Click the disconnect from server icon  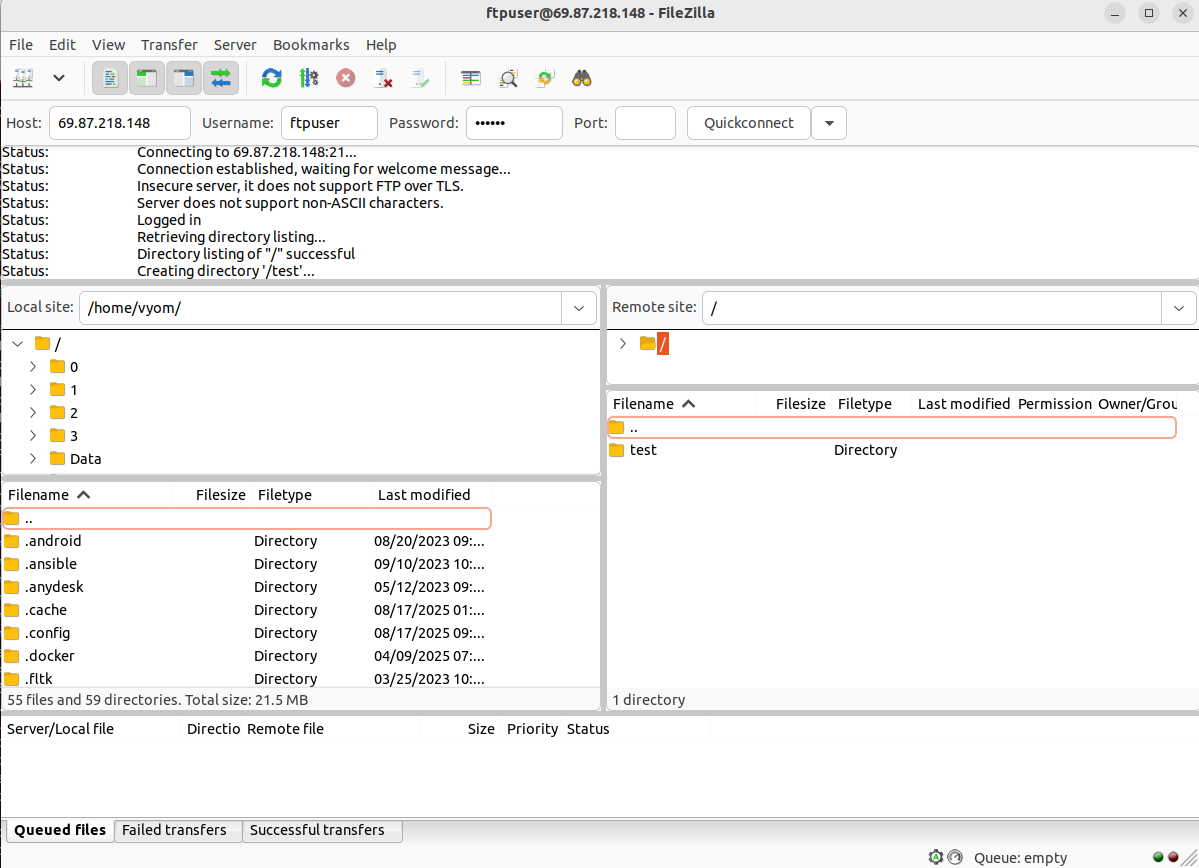(383, 78)
